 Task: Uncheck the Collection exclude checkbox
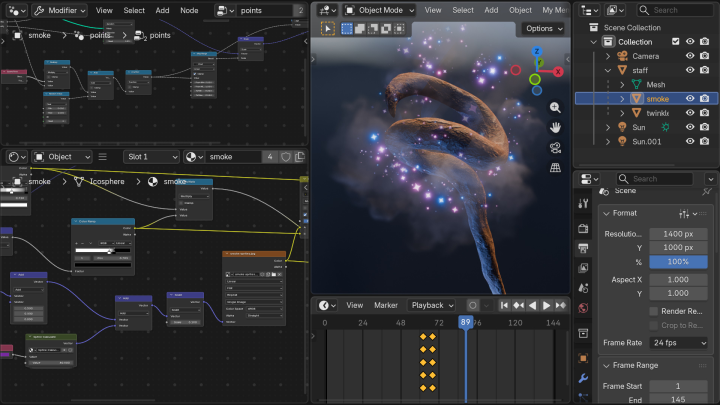pyautogui.click(x=675, y=42)
